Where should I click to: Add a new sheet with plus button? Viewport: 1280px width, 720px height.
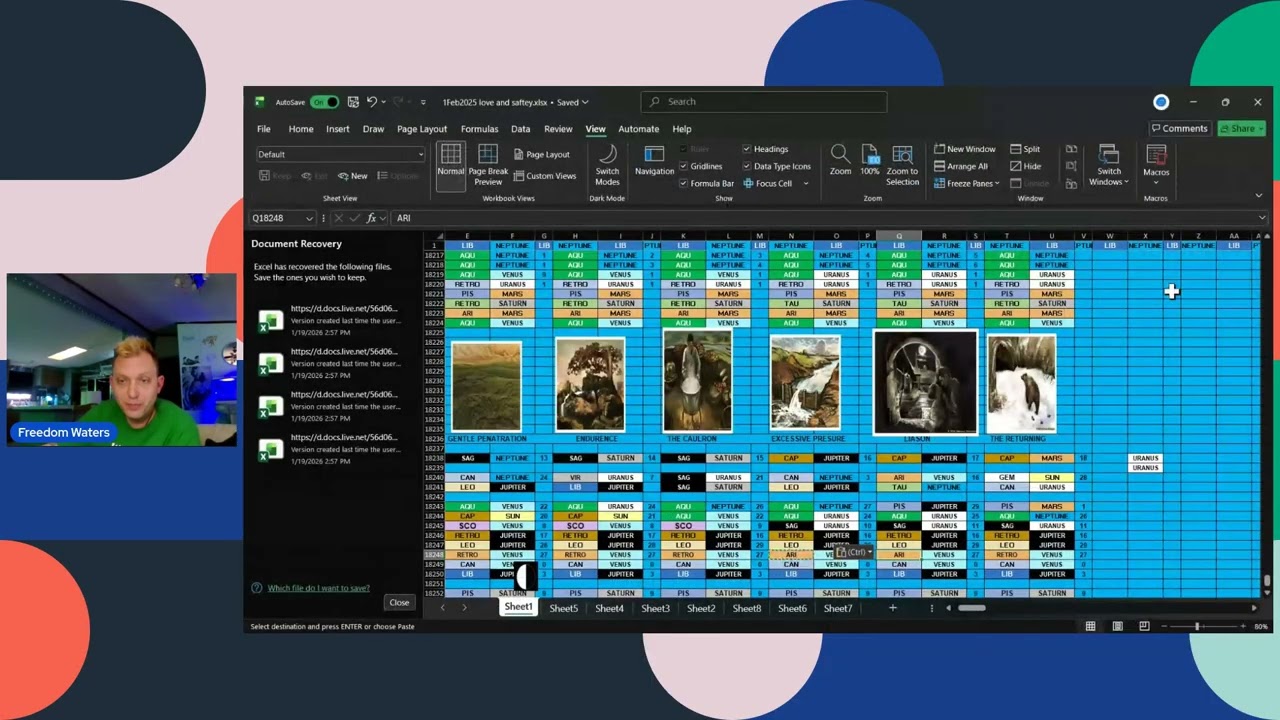pos(893,608)
